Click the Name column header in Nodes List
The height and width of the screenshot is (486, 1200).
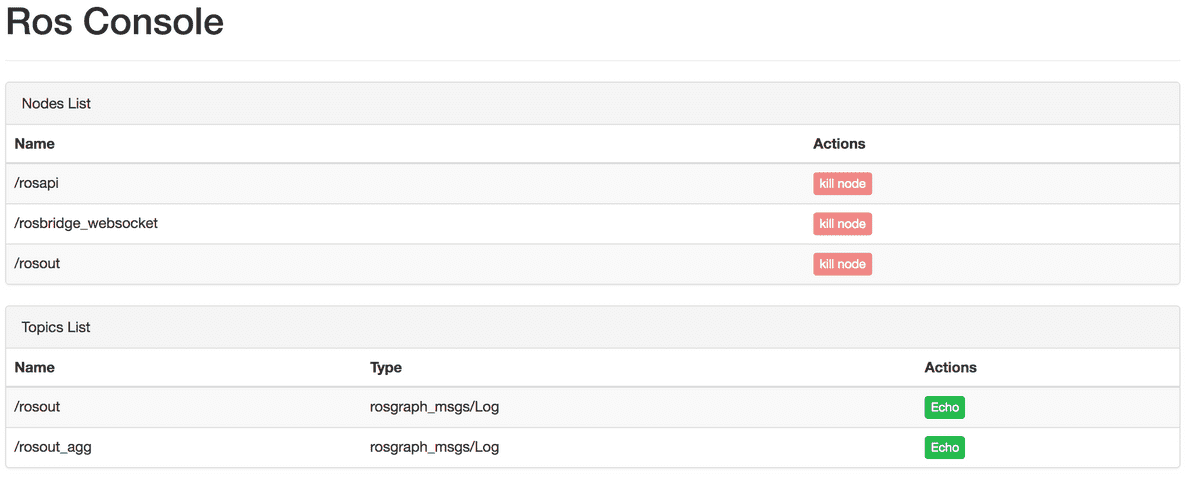click(x=35, y=144)
